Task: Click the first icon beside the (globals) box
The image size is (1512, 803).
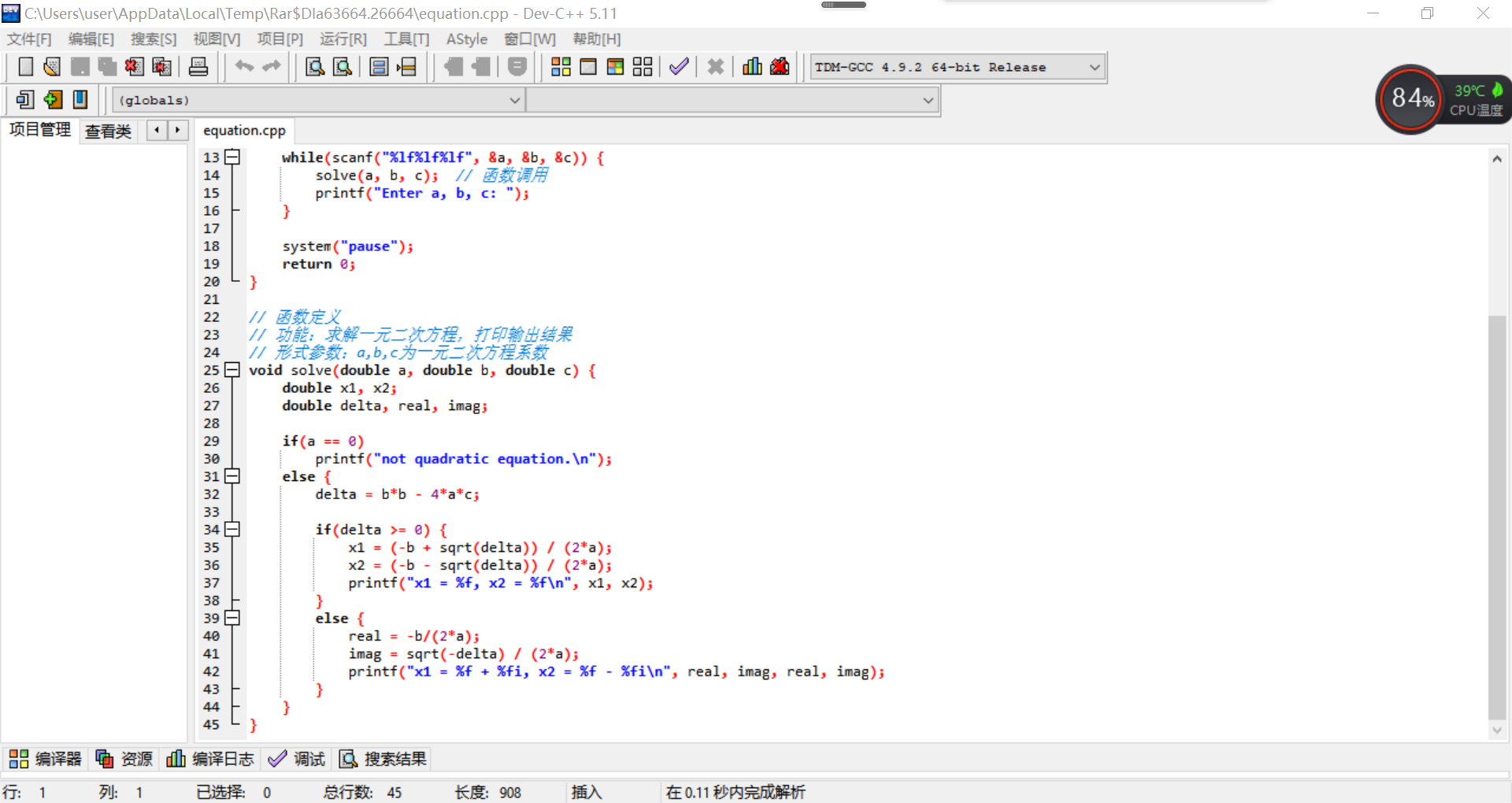Action: 25,99
